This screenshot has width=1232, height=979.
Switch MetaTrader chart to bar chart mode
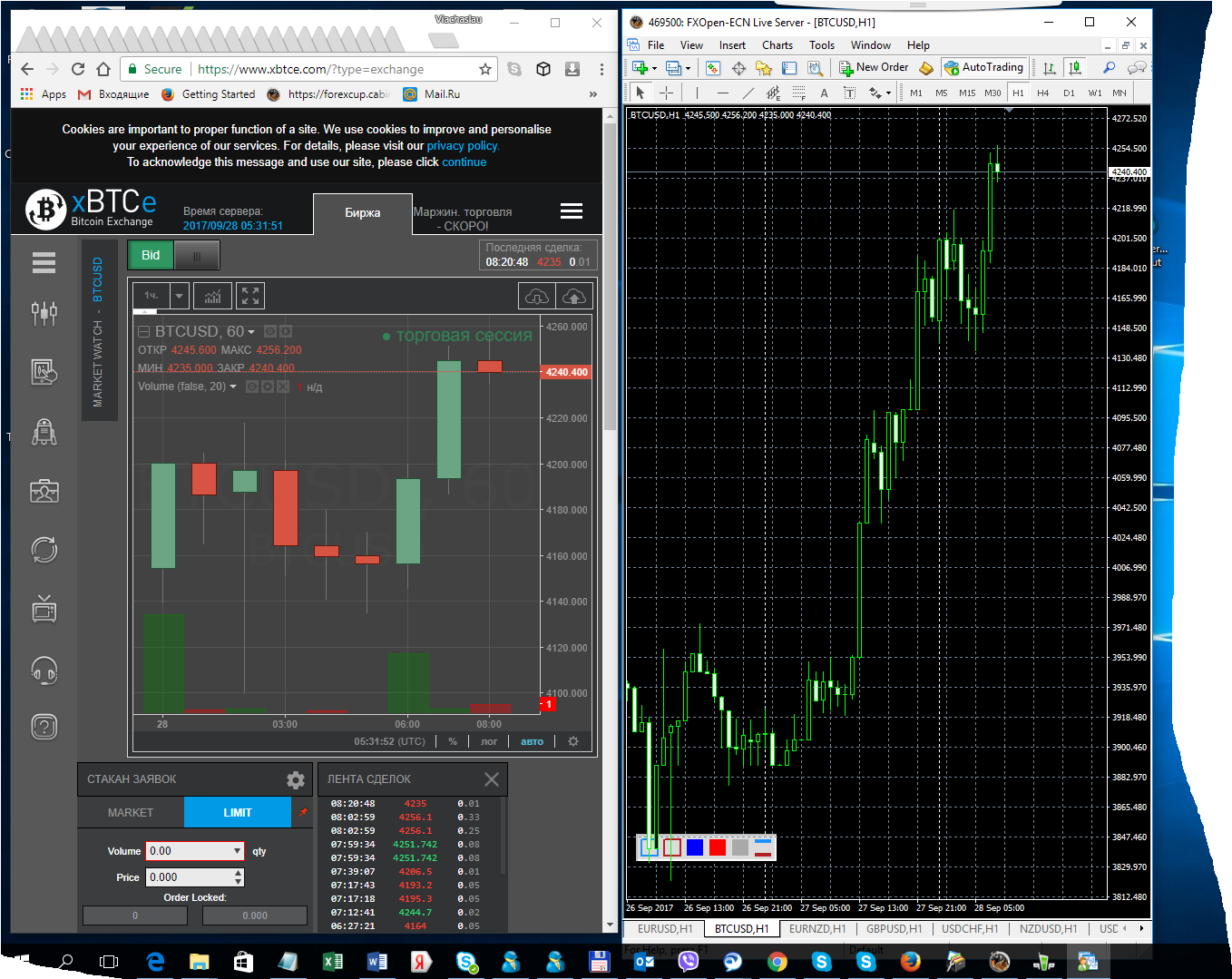pos(1050,68)
